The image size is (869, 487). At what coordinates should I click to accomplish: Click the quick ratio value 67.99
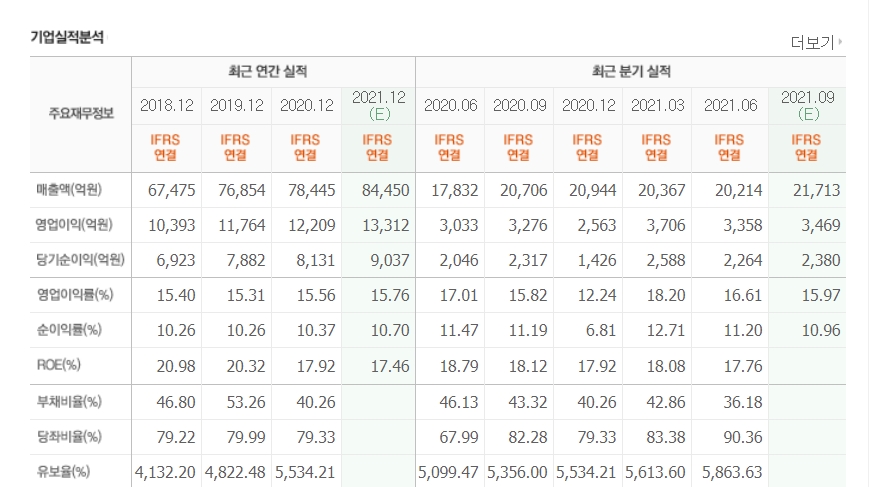tap(459, 437)
